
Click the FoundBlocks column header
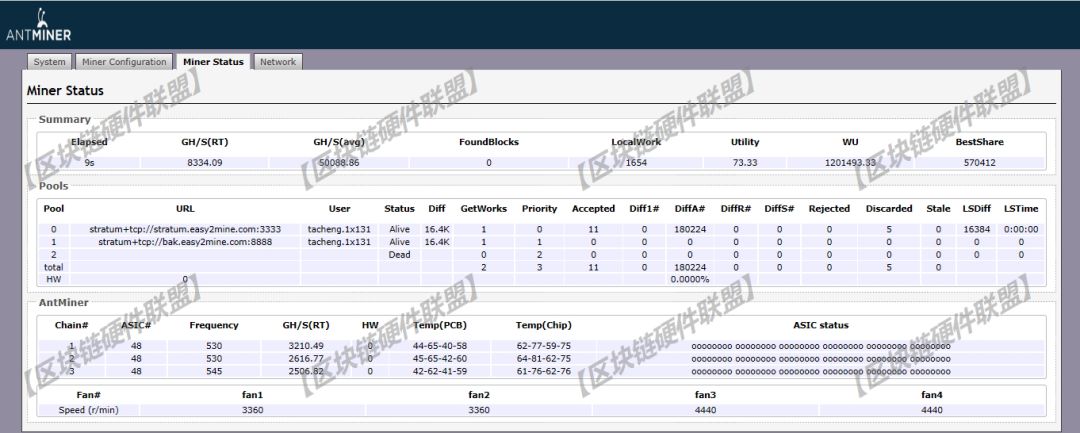tap(489, 142)
